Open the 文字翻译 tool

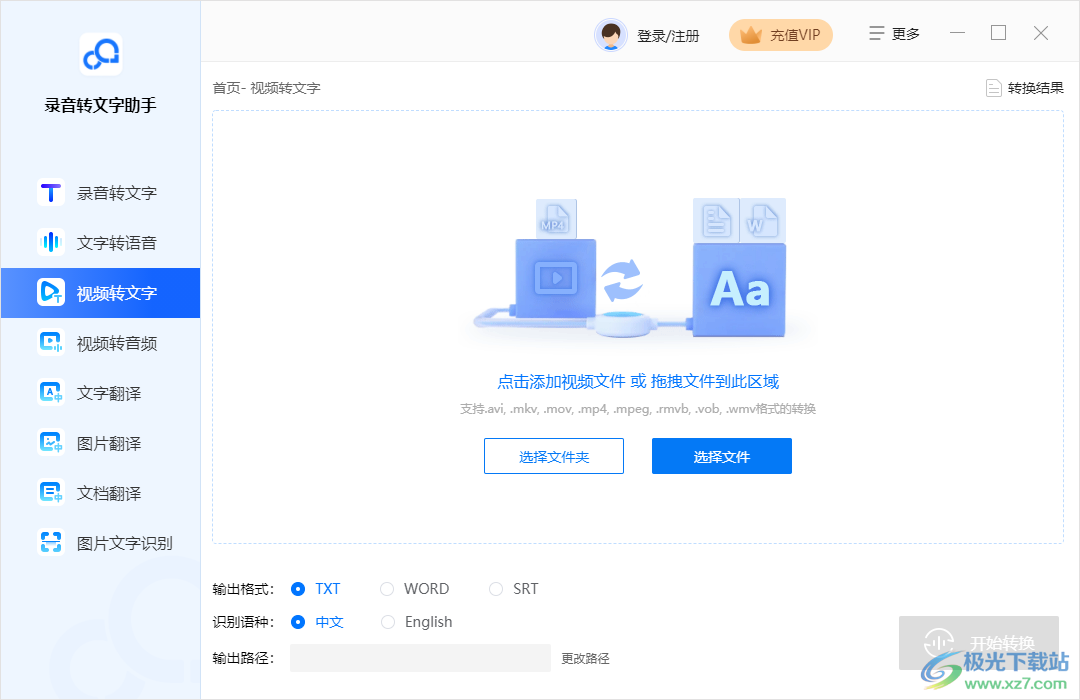coord(100,392)
